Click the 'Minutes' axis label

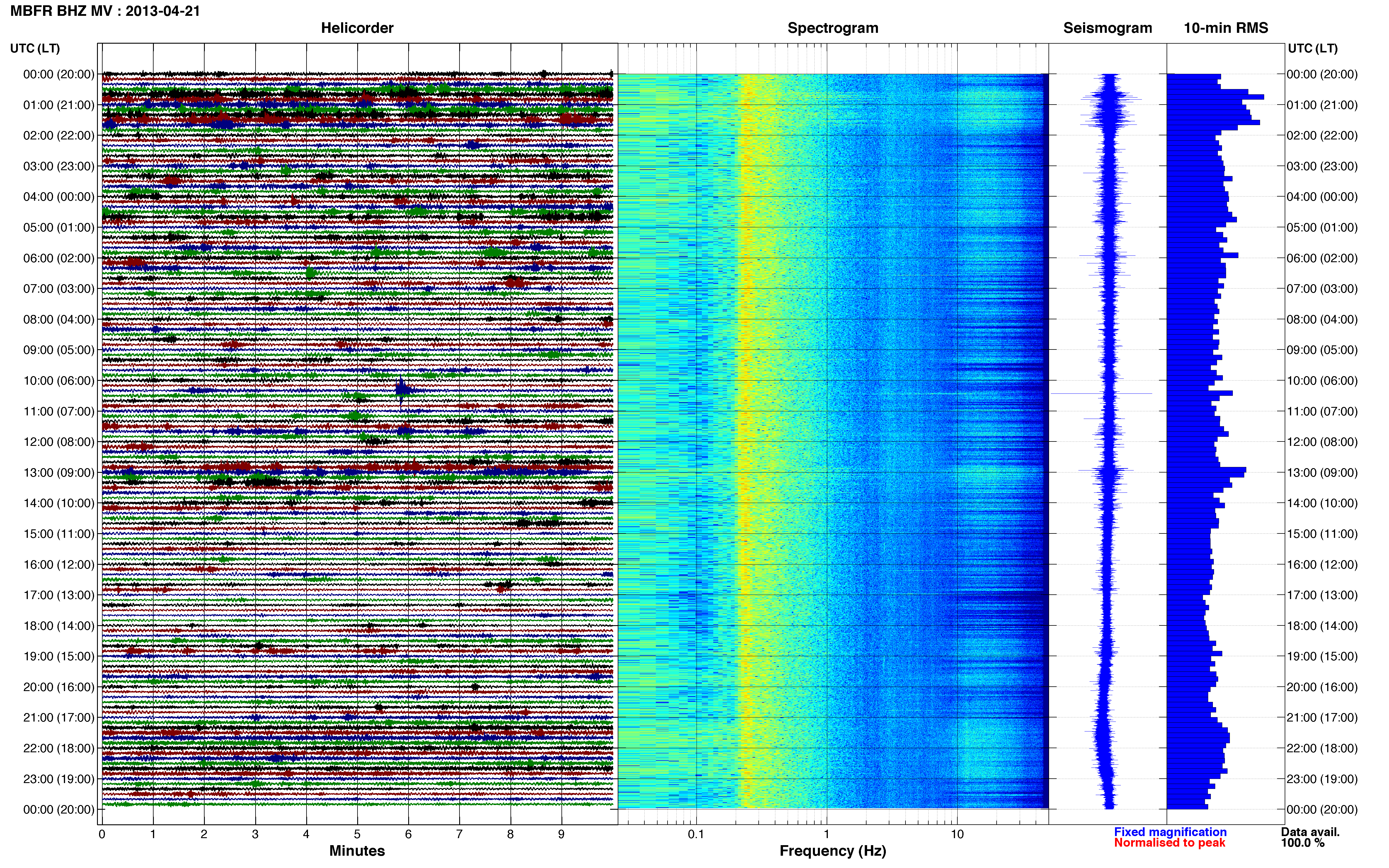[x=357, y=851]
